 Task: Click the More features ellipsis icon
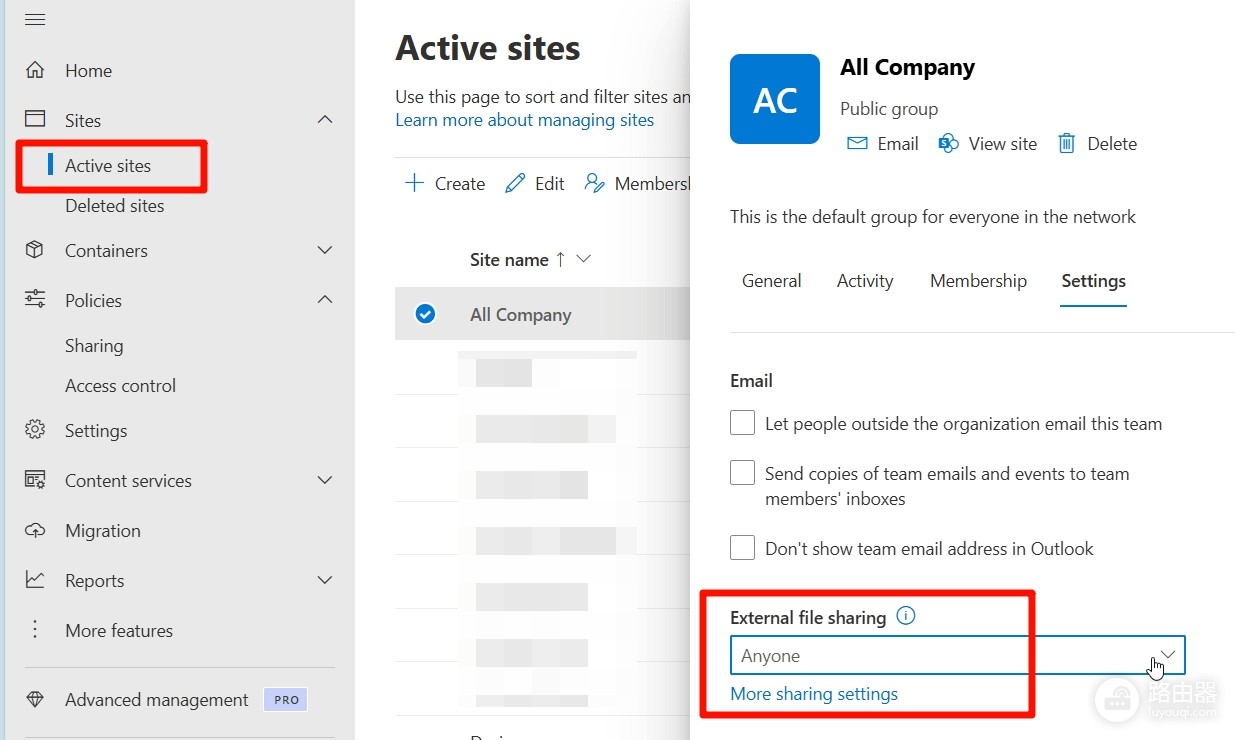(35, 630)
